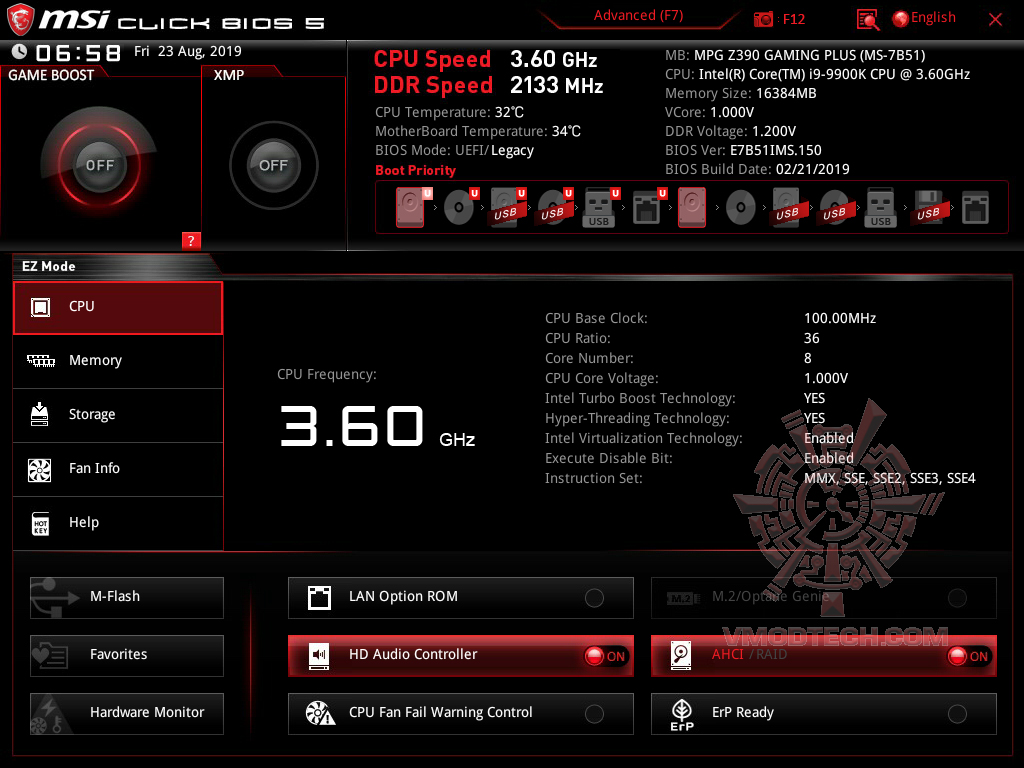This screenshot has height=768, width=1024.
Task: Click the VCore: 1.000V line
Action: (709, 112)
